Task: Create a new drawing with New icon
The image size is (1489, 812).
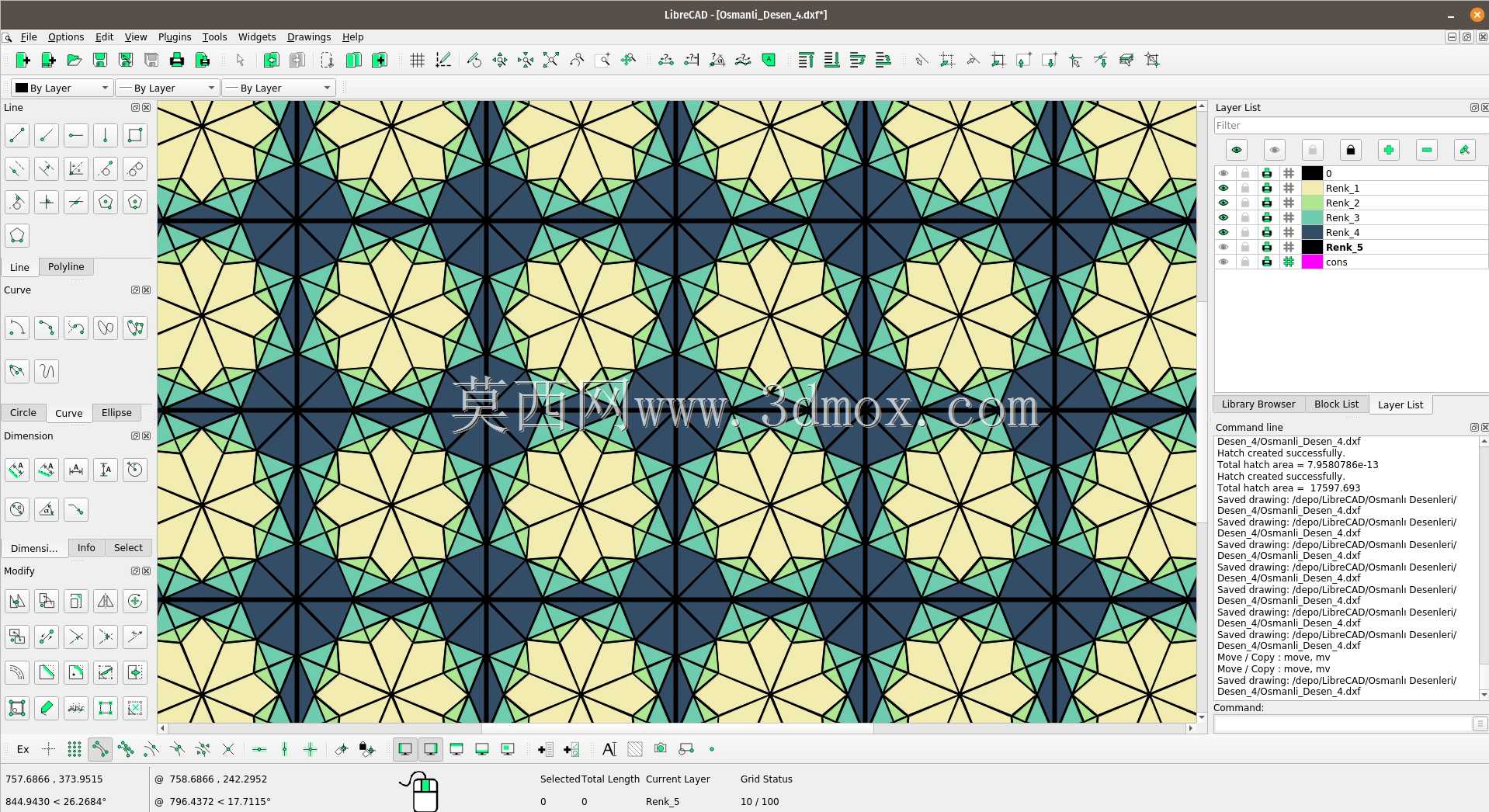Action: coord(23,60)
